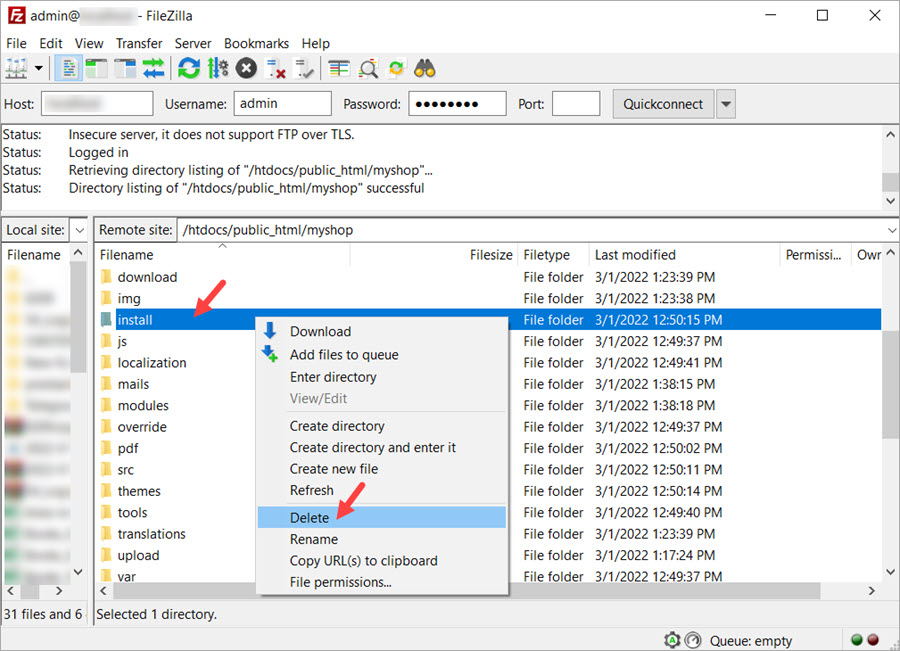The height and width of the screenshot is (651, 900).
Task: Choose Rename from the context menu
Action: [x=382, y=540]
